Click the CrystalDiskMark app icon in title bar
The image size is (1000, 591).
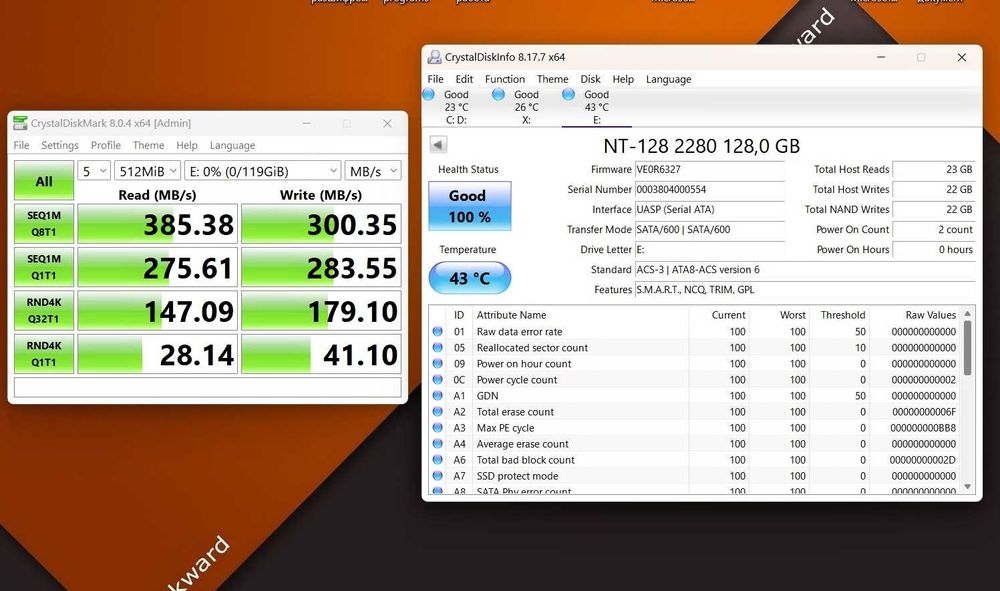pyautogui.click(x=20, y=123)
